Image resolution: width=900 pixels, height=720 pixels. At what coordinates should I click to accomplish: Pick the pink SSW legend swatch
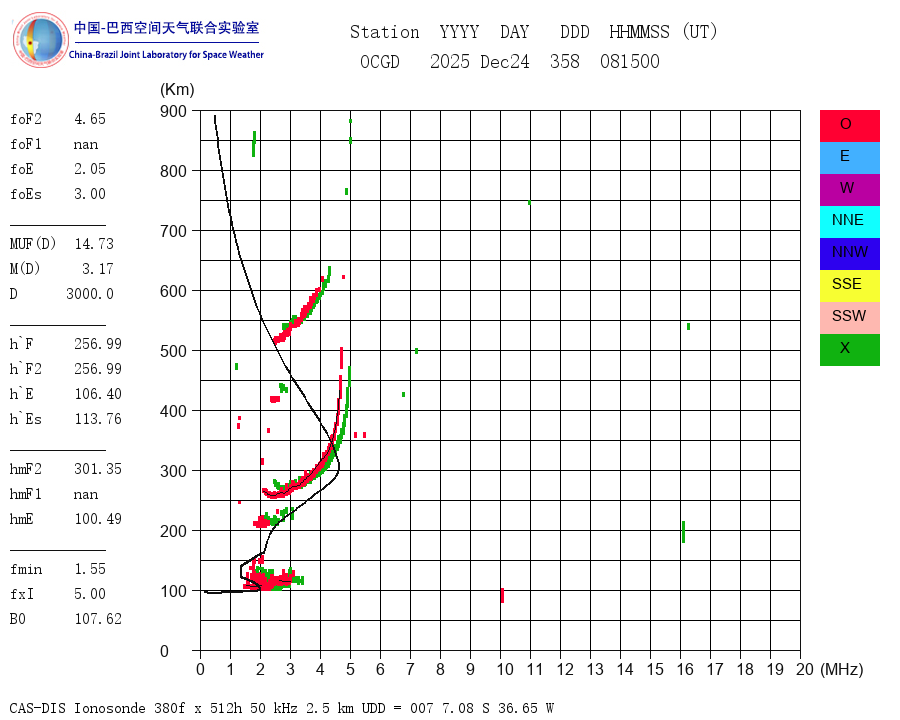(849, 318)
